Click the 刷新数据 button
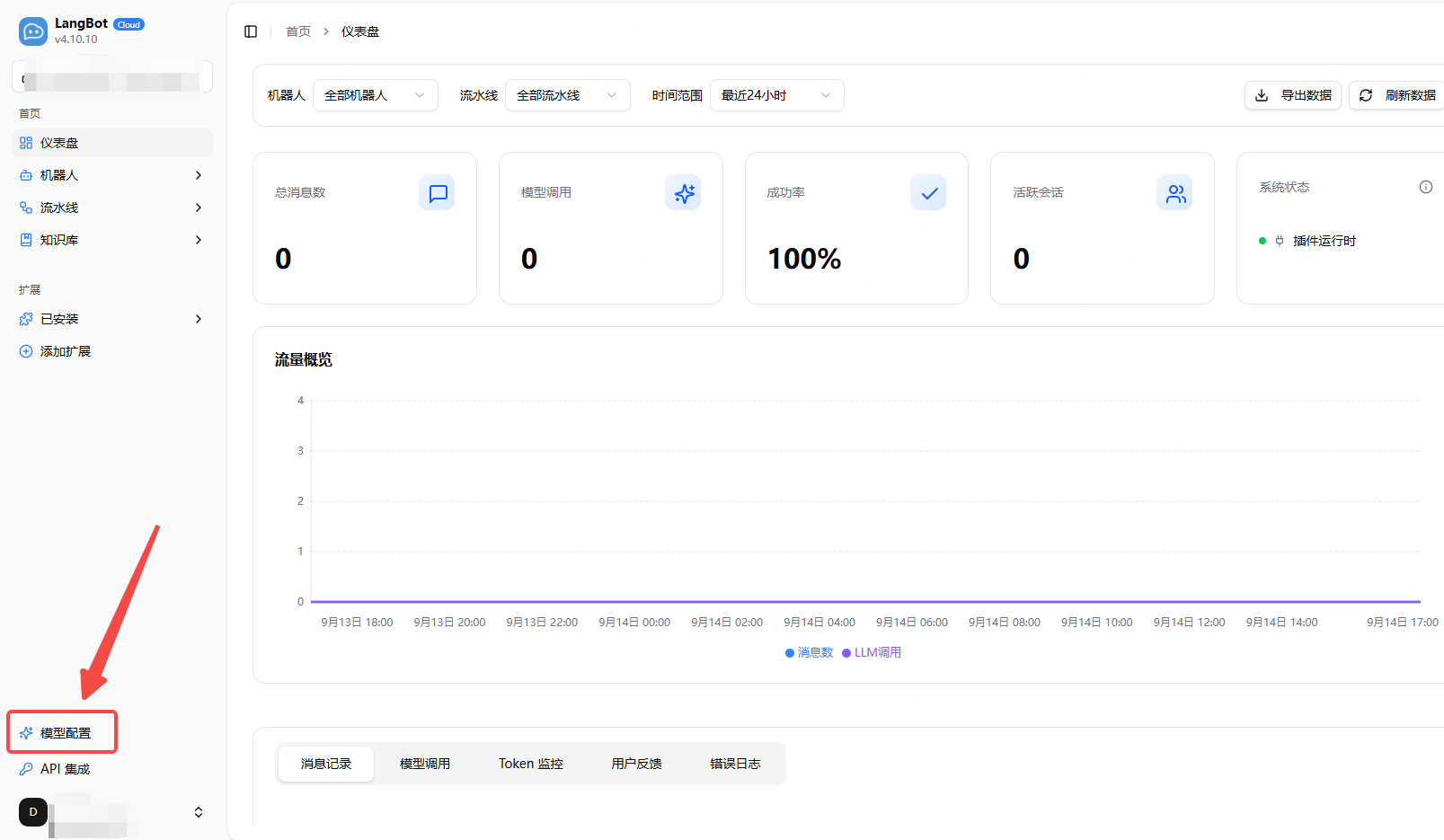1444x840 pixels. pyautogui.click(x=1397, y=95)
